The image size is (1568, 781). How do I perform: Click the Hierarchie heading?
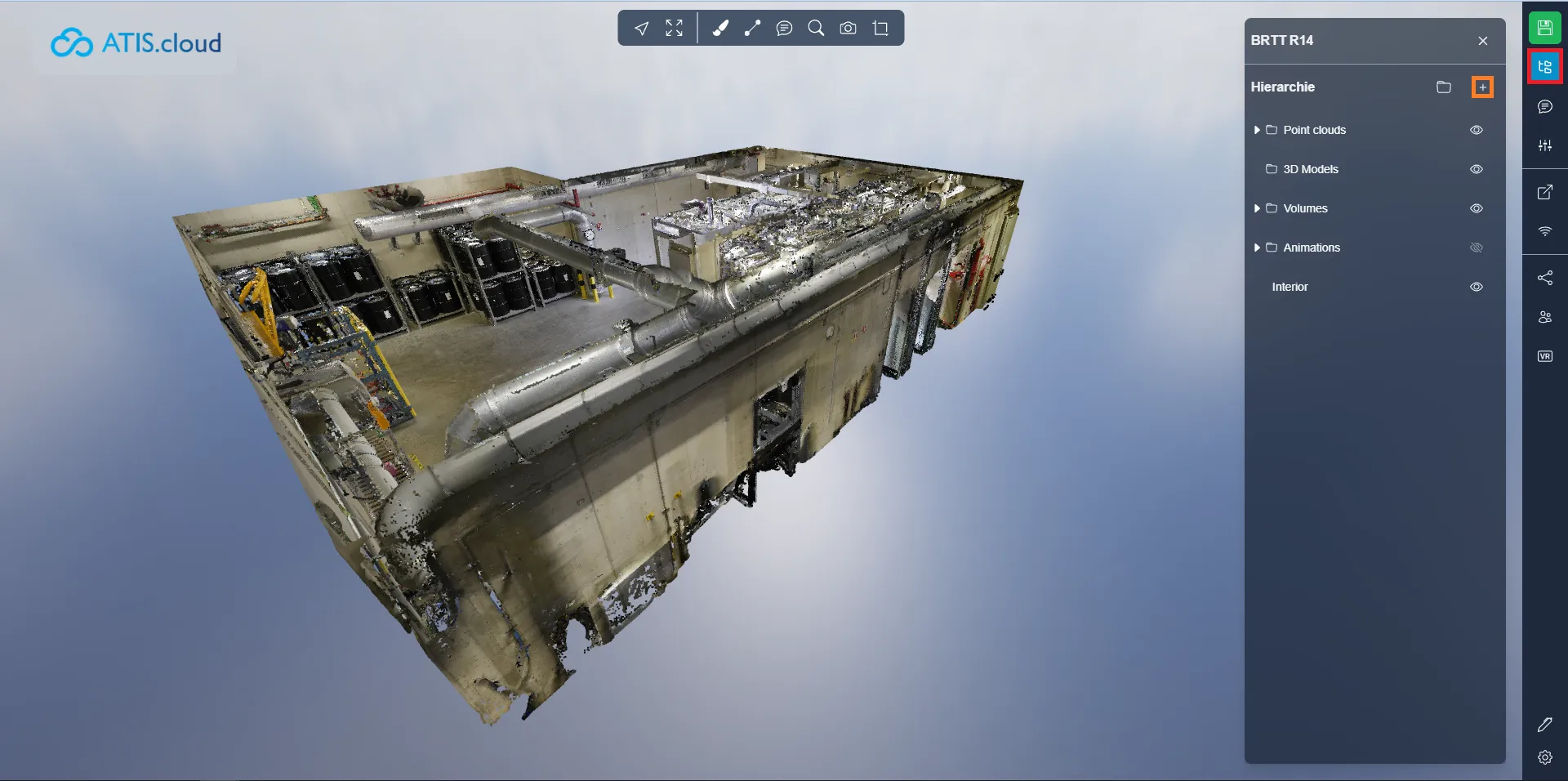tap(1283, 87)
